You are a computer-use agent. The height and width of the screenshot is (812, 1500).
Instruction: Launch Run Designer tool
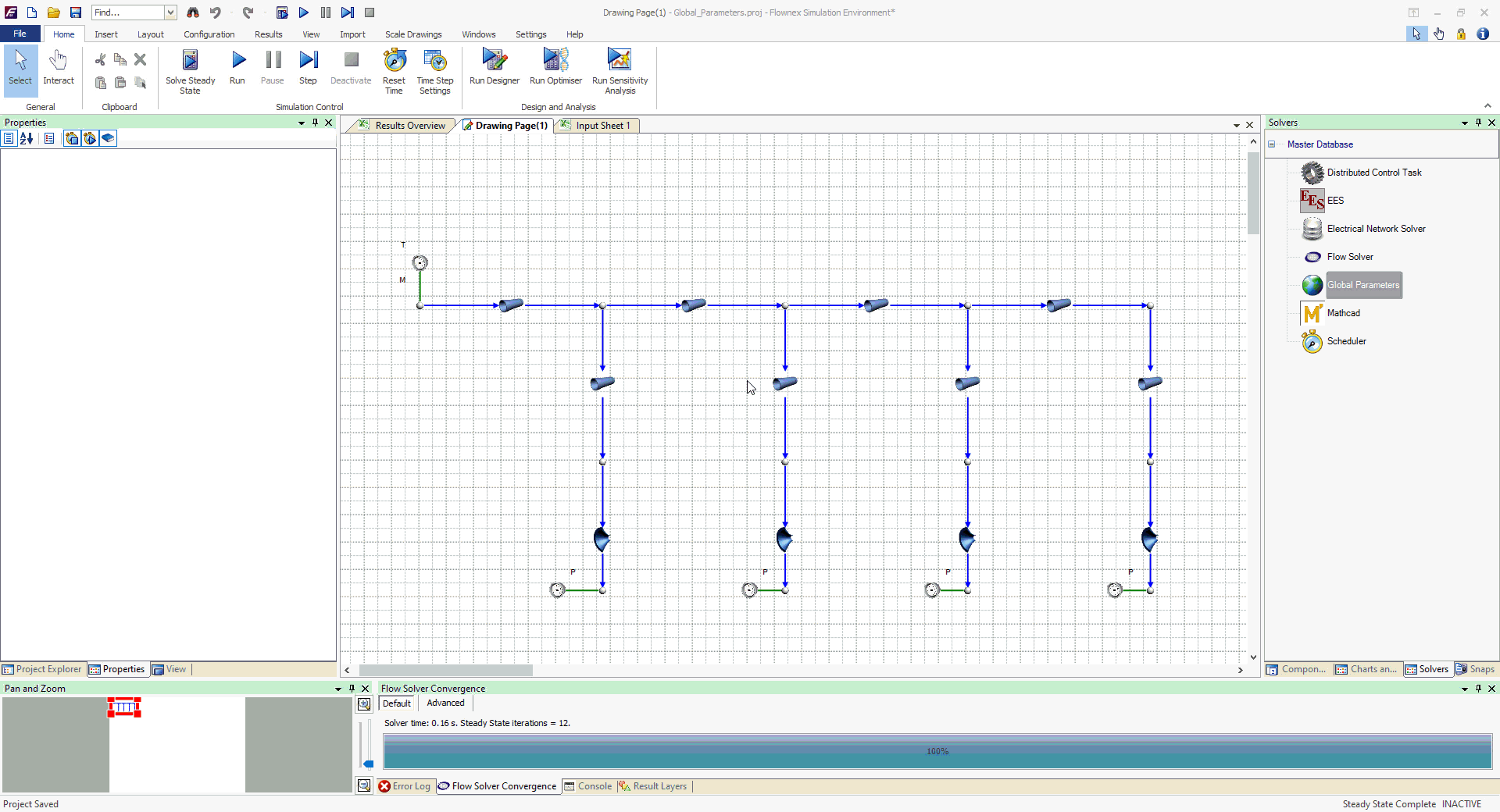tap(494, 61)
